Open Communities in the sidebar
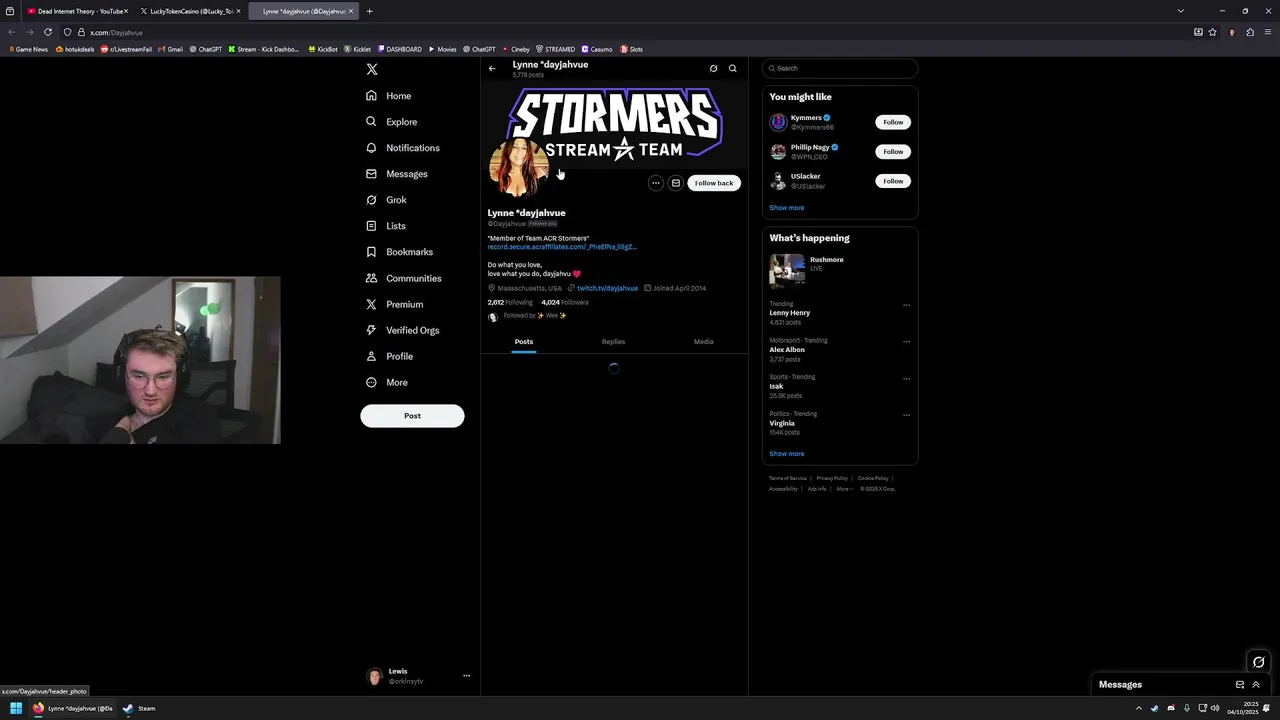1280x720 pixels. click(403, 278)
